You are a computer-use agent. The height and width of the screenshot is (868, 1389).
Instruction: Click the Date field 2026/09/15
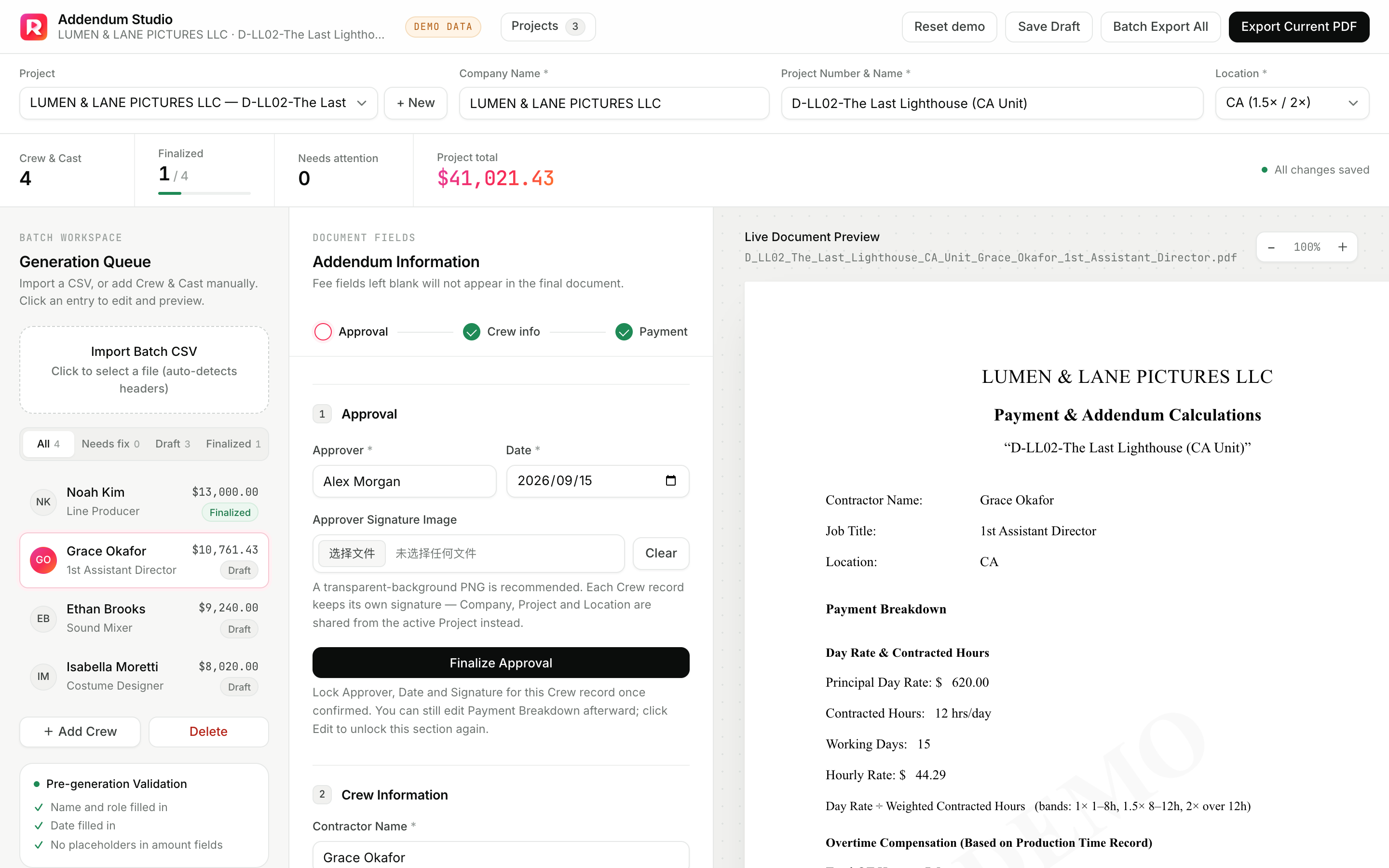[598, 481]
